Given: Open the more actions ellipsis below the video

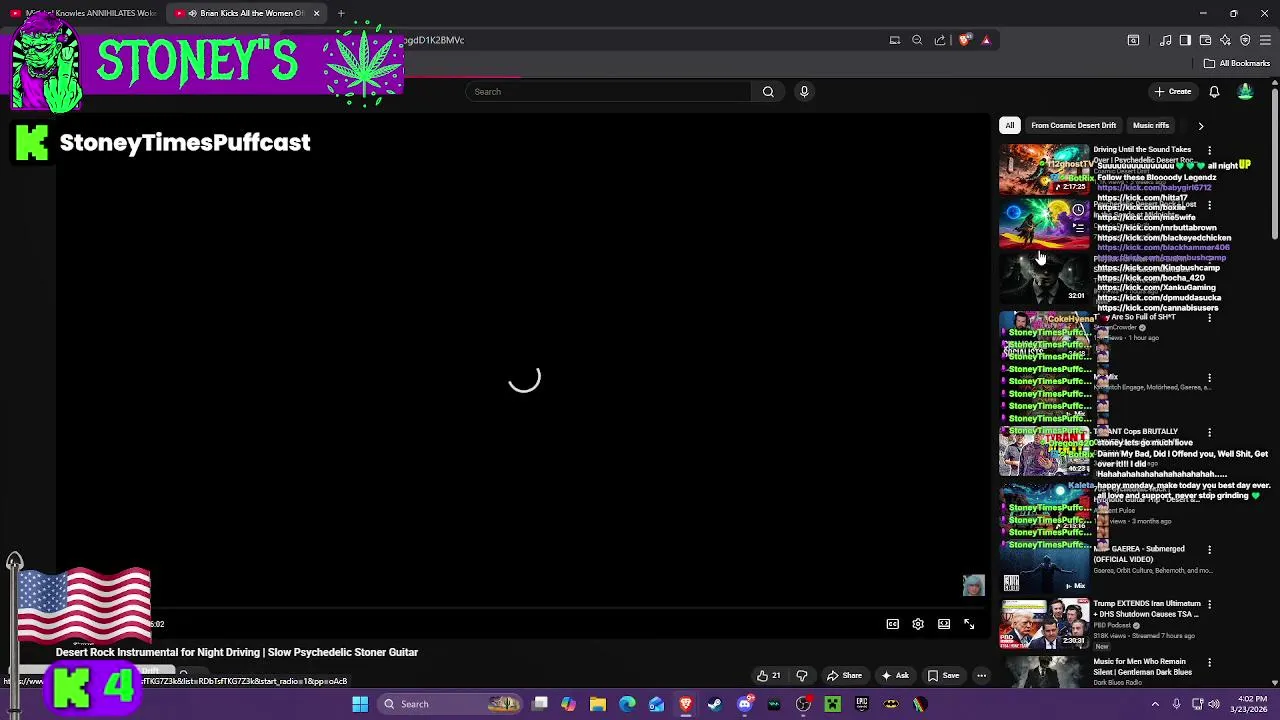Looking at the screenshot, I should pos(981,676).
